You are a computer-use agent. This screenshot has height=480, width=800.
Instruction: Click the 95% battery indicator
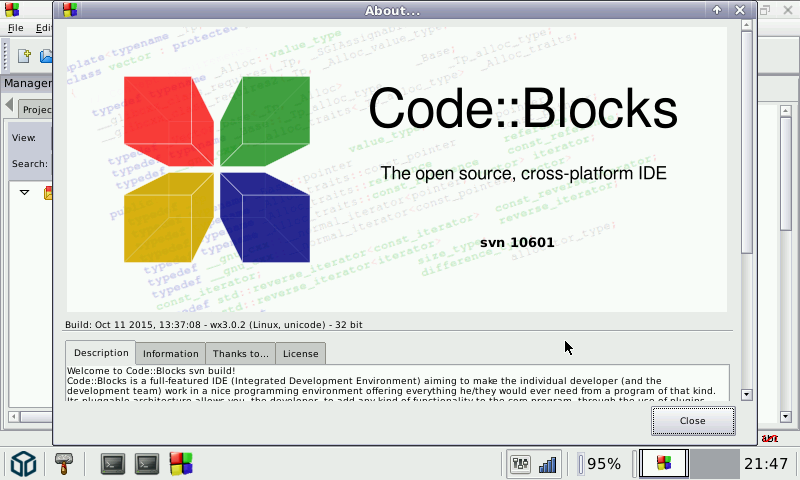599,464
